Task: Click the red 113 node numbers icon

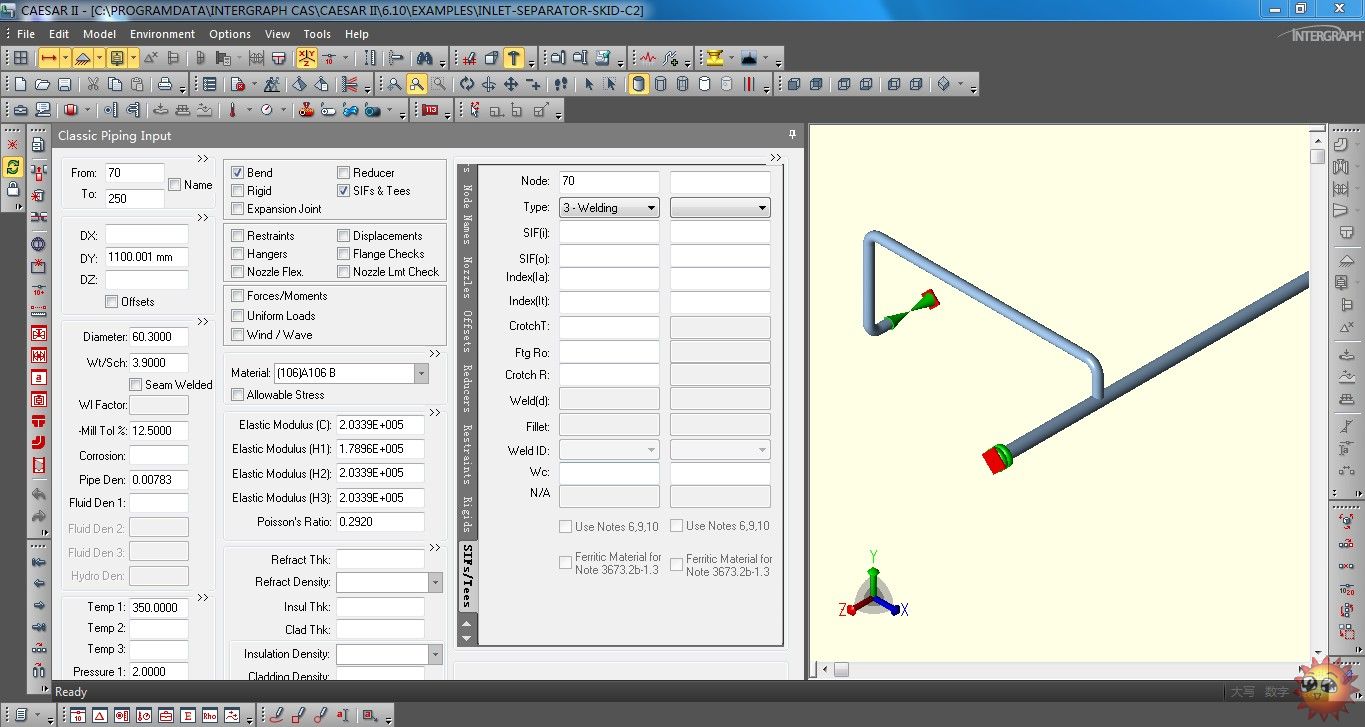Action: [431, 110]
